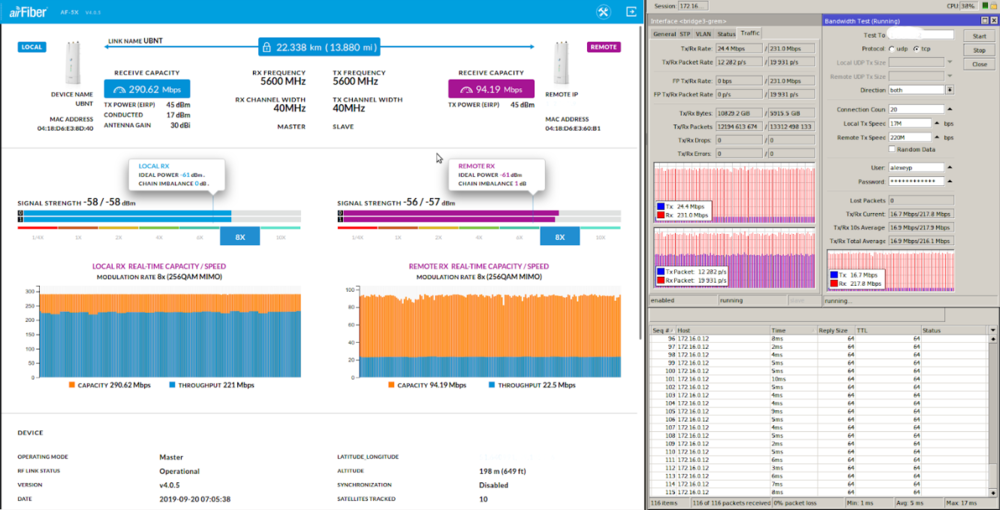Switch to the VLAN tab

(x=704, y=33)
